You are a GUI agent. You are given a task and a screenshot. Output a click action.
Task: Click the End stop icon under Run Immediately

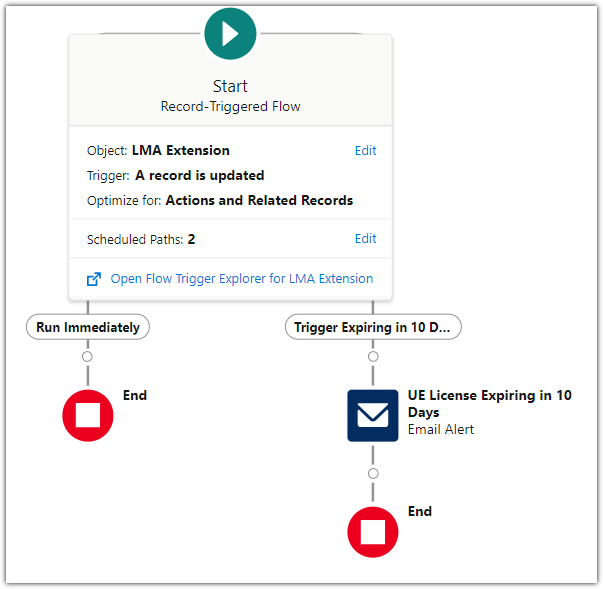(88, 415)
